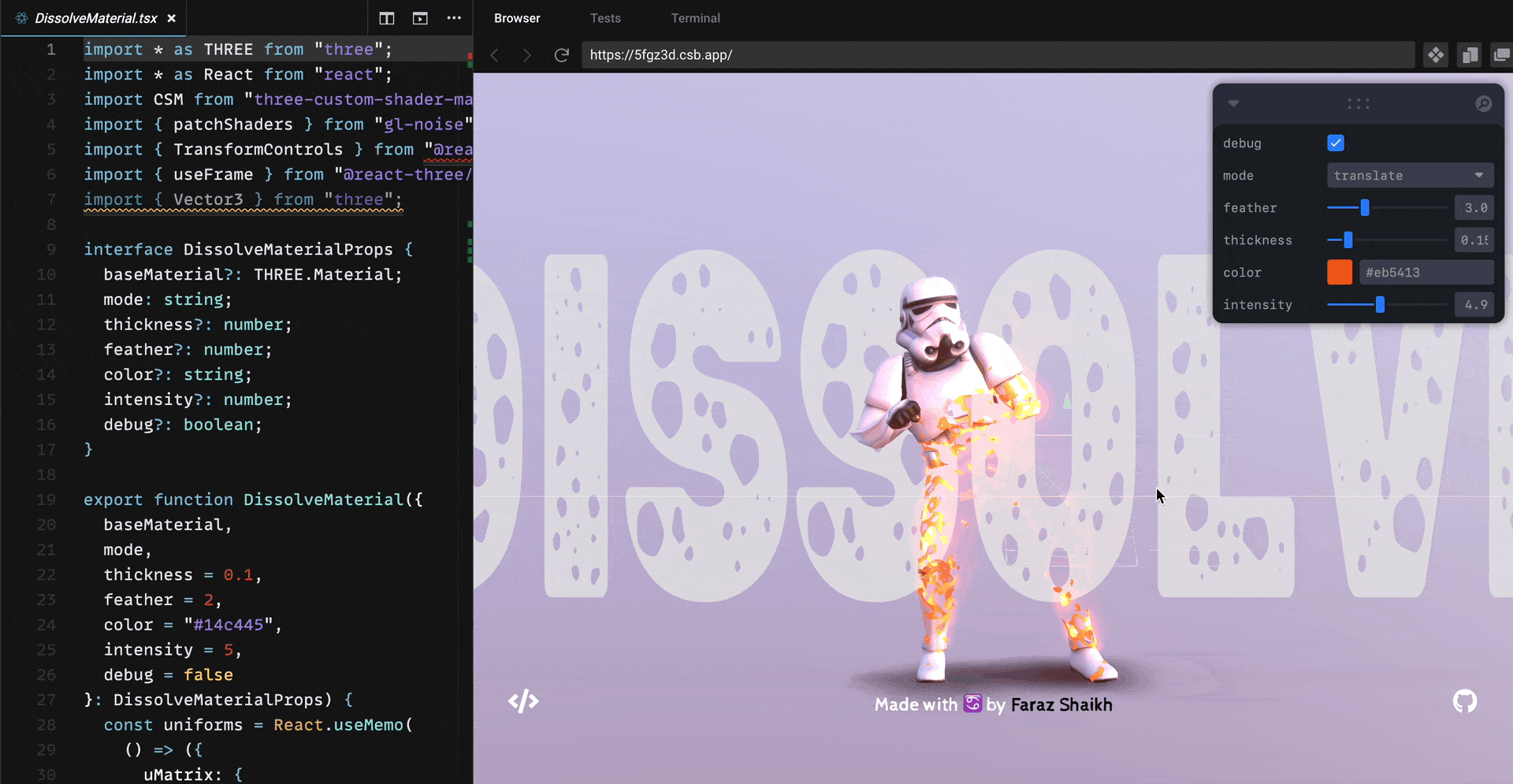Image resolution: width=1513 pixels, height=784 pixels.
Task: Click the controls panel drag handle dots
Action: 1358,103
